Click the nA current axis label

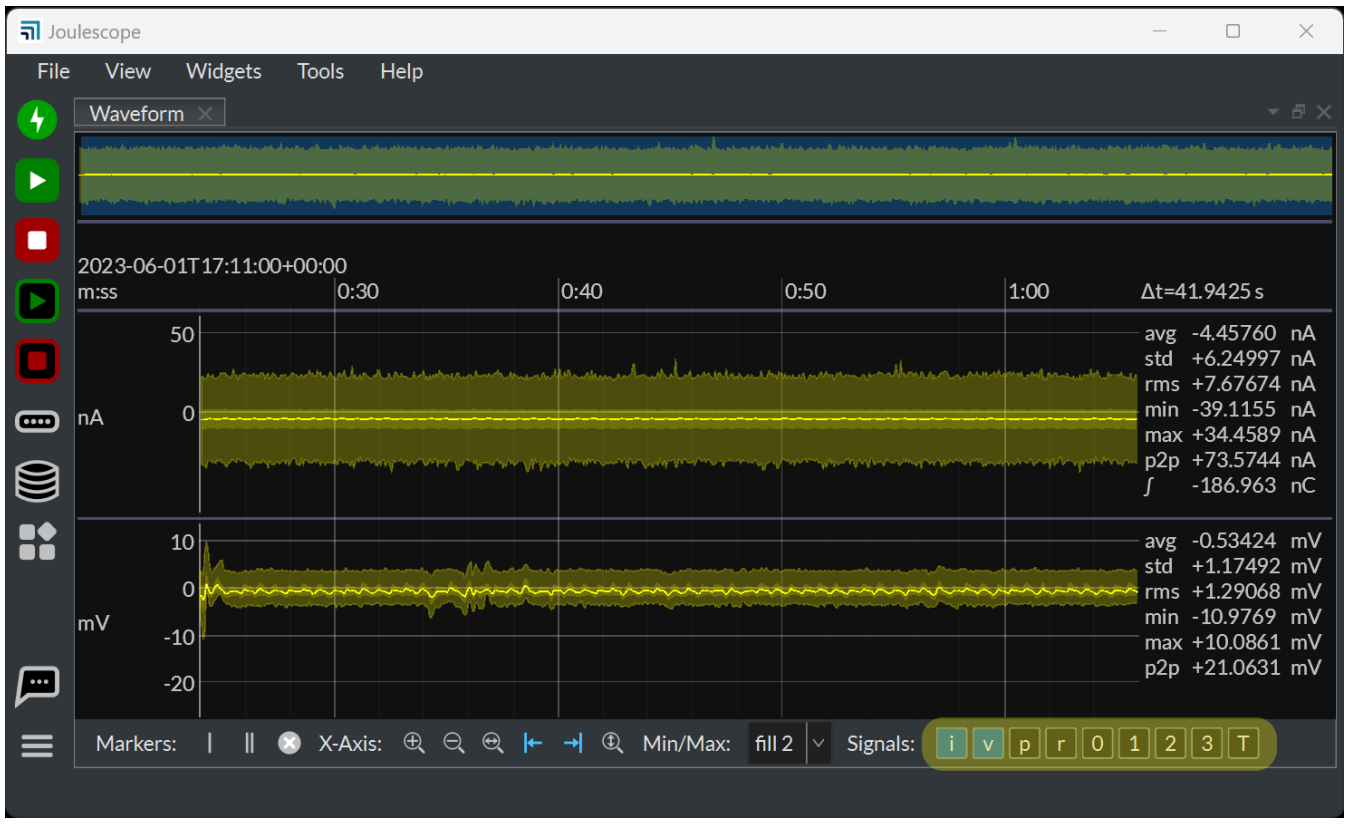[x=91, y=418]
